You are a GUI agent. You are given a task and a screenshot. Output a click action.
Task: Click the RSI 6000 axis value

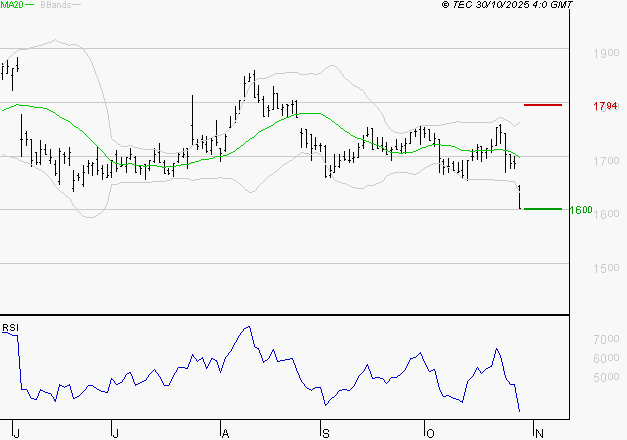tap(606, 358)
